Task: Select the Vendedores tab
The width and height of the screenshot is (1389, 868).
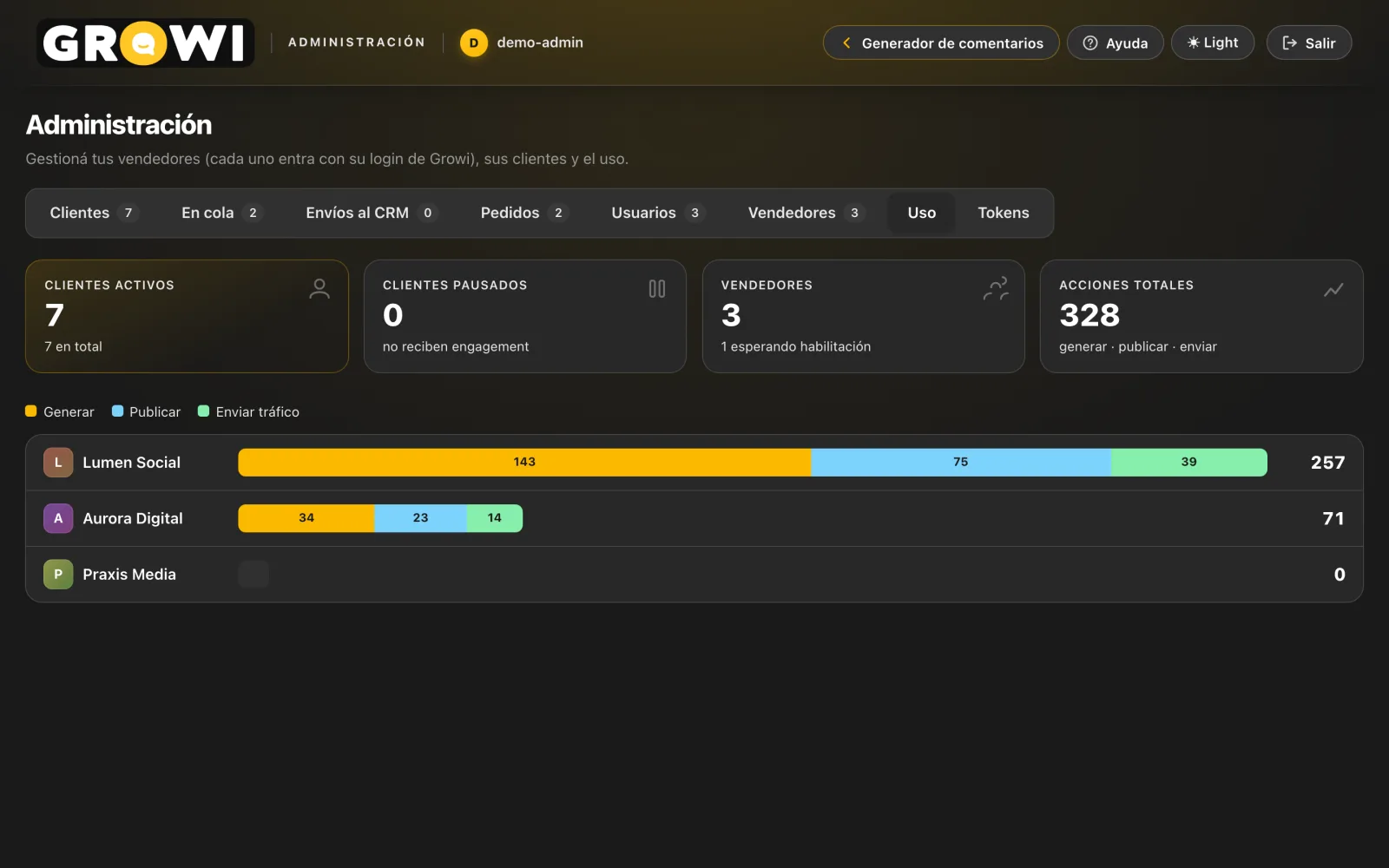Action: coord(806,213)
